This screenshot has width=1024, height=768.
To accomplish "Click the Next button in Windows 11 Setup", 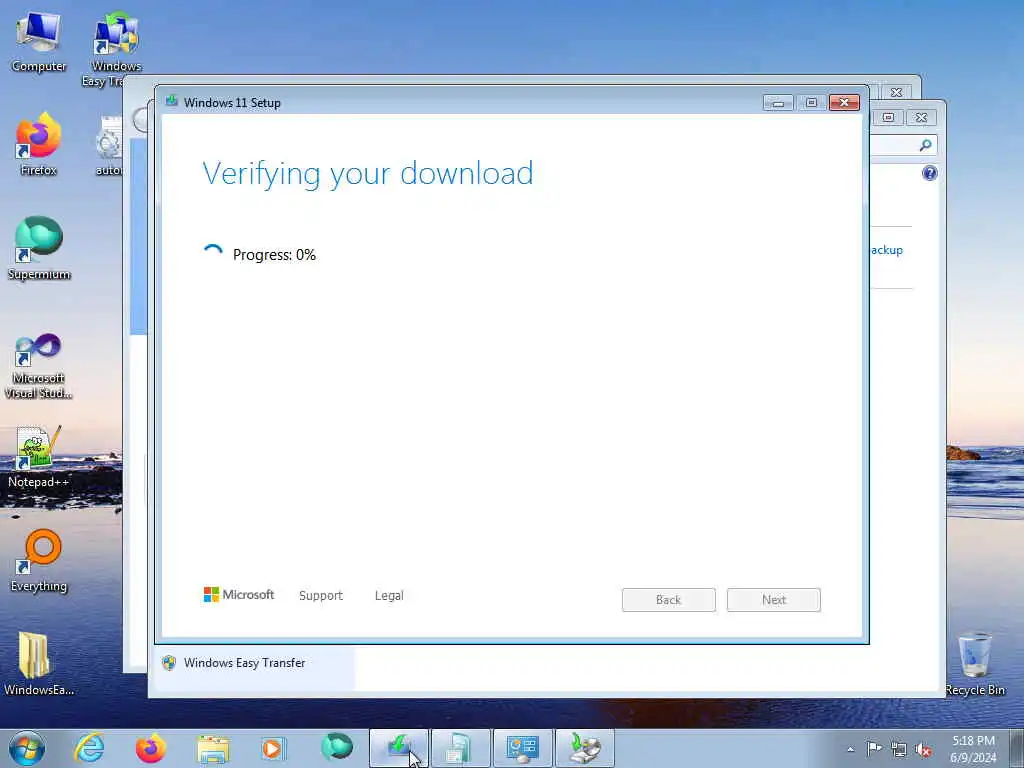I will coord(774,600).
